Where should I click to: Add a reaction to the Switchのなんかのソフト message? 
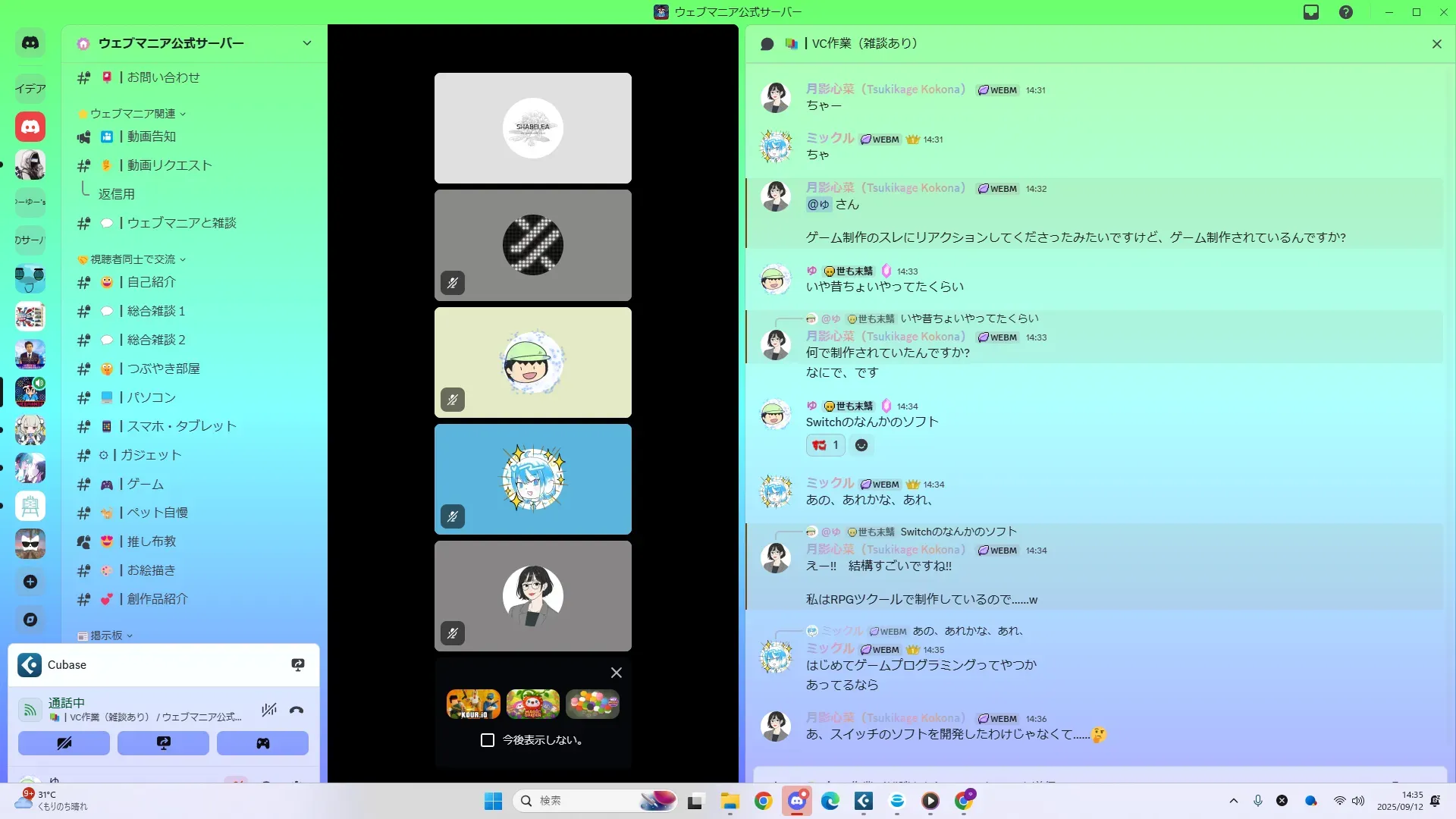tap(861, 445)
